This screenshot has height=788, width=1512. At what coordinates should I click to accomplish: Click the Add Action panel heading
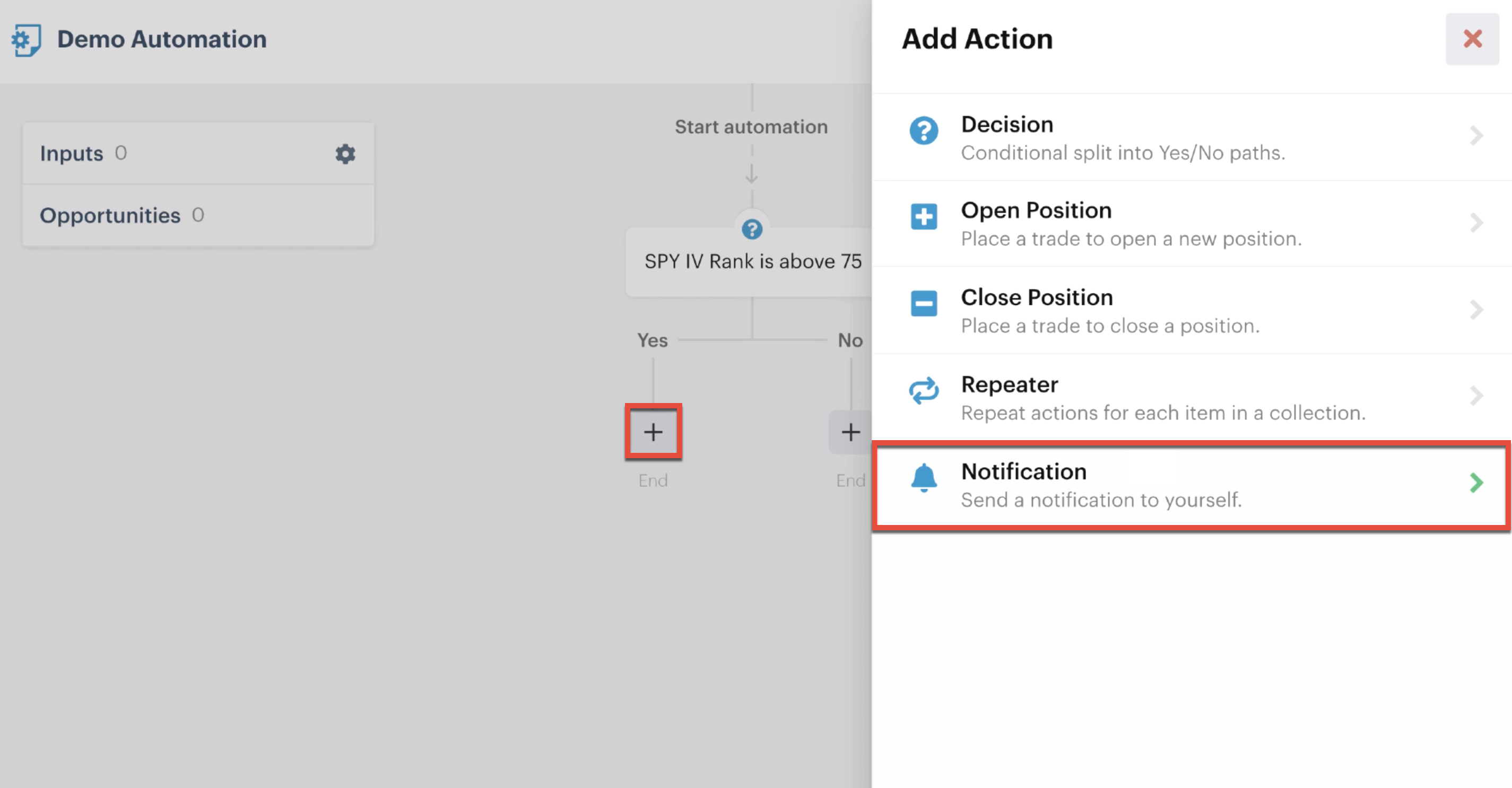tap(977, 39)
